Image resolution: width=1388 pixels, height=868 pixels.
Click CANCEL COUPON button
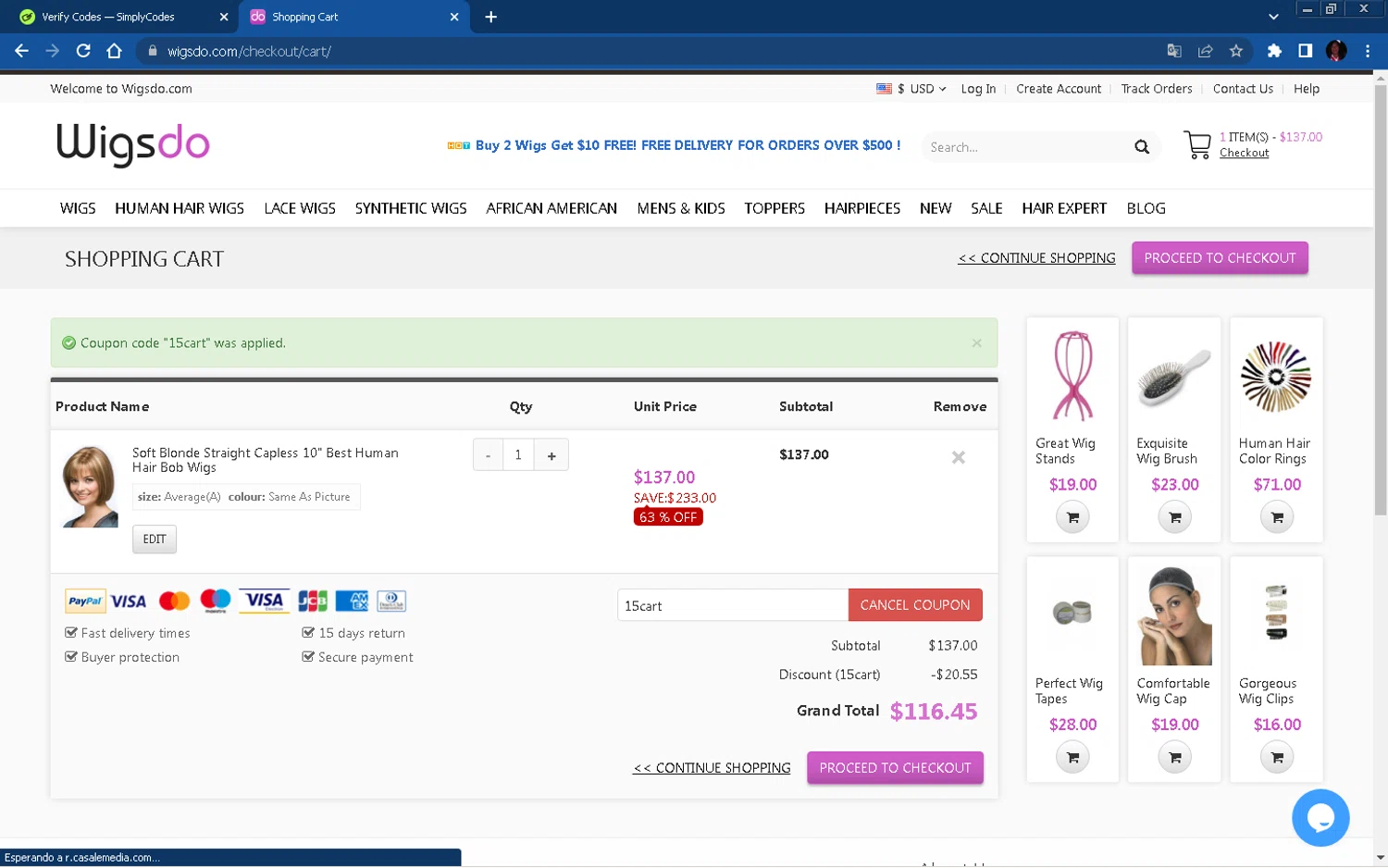(x=915, y=605)
